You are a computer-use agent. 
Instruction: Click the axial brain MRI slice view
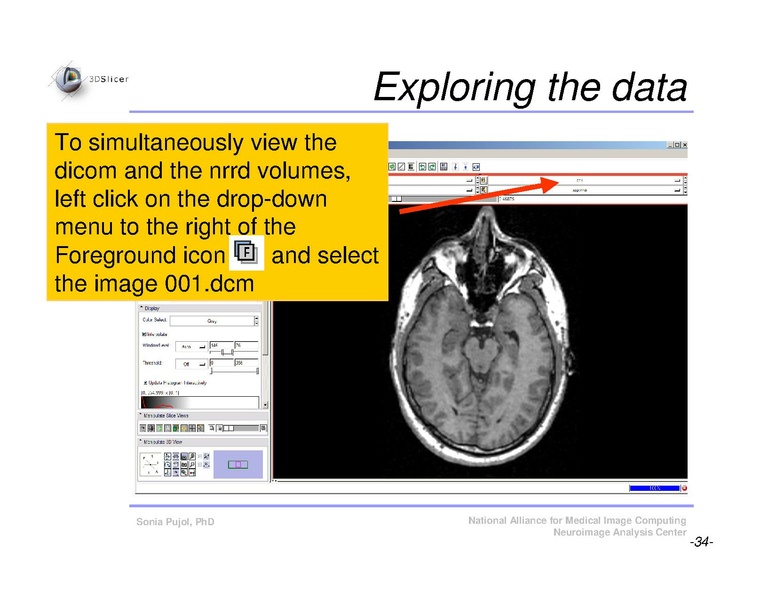pyautogui.click(x=480, y=342)
